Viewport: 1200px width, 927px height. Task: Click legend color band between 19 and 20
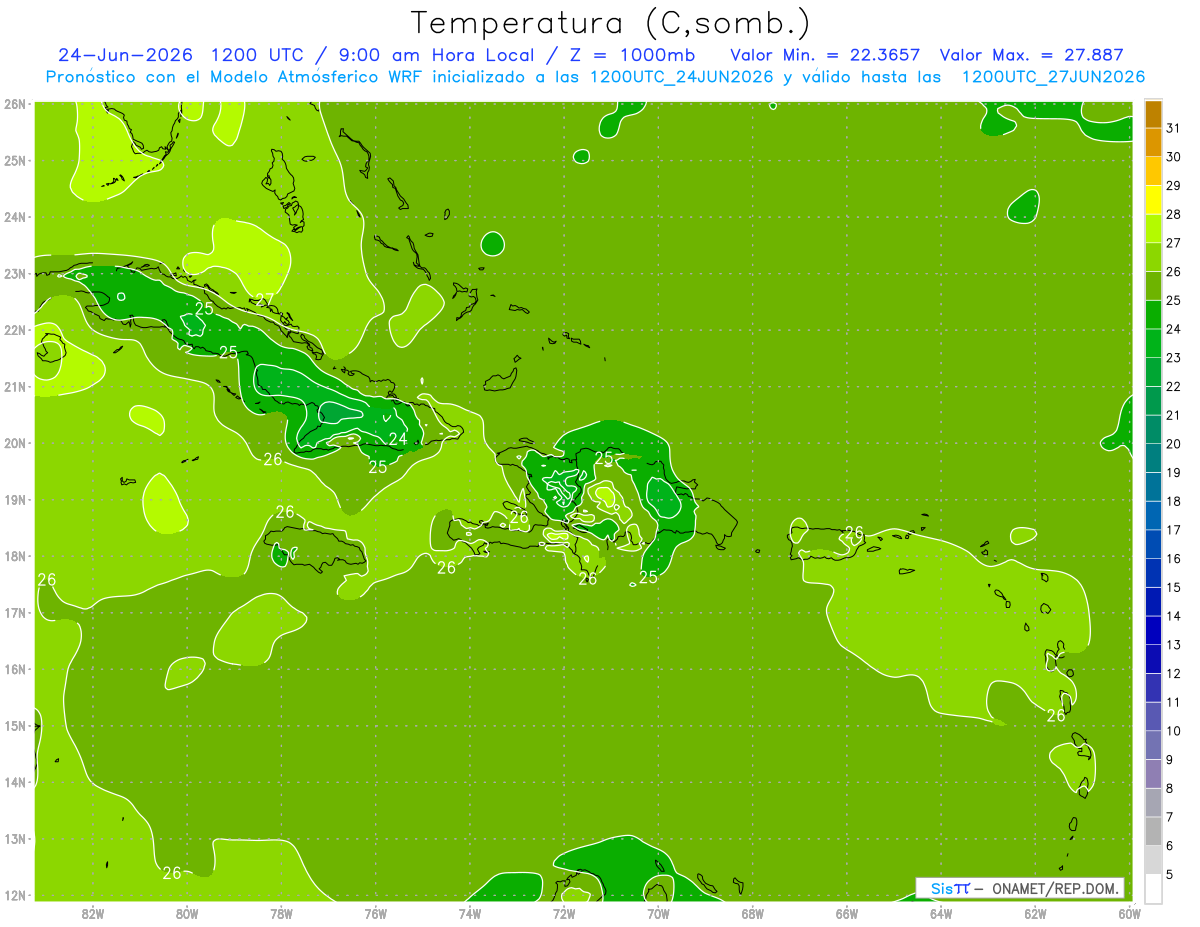1153,458
